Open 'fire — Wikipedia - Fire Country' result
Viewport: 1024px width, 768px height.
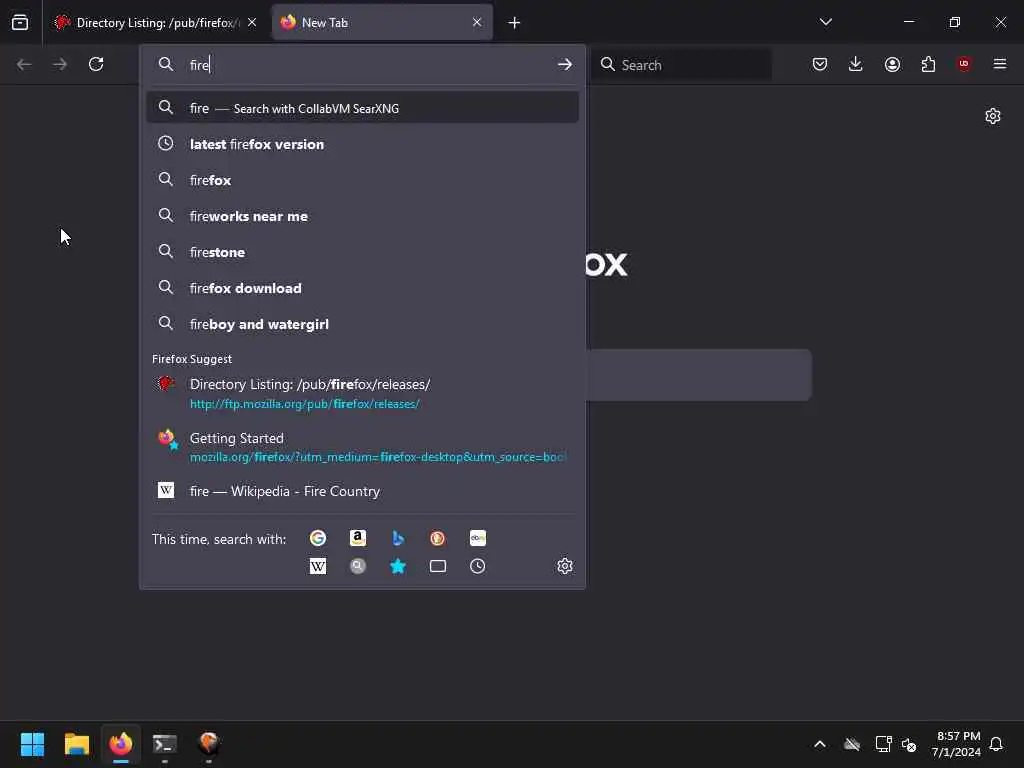tap(362, 491)
